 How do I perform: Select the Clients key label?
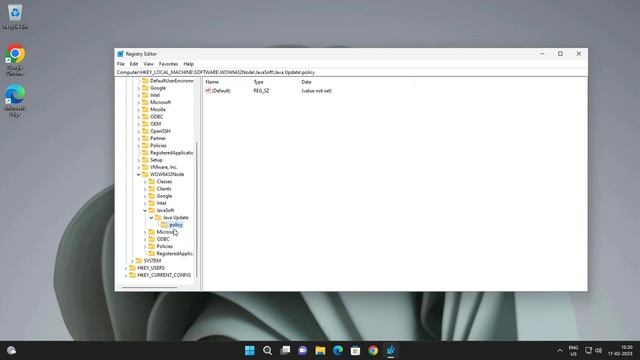[x=164, y=189]
